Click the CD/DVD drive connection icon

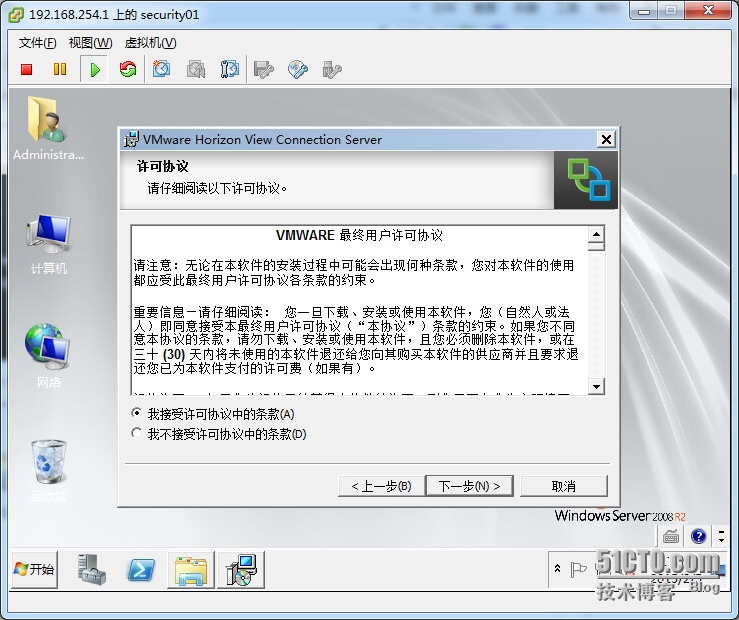click(298, 70)
